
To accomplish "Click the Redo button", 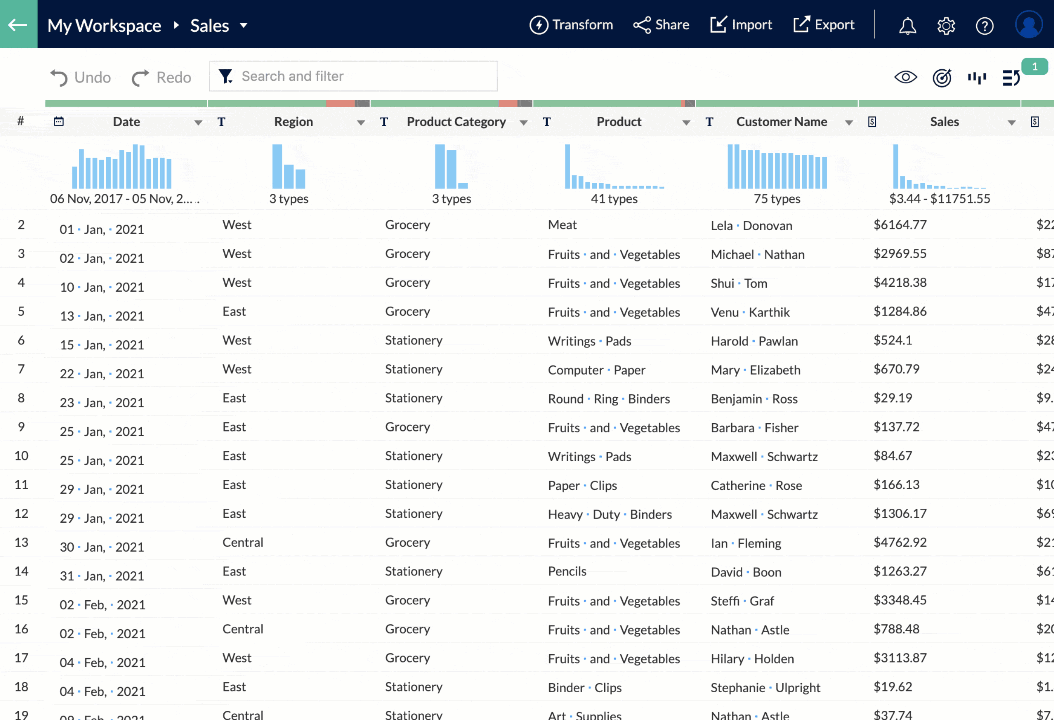I will click(x=160, y=76).
